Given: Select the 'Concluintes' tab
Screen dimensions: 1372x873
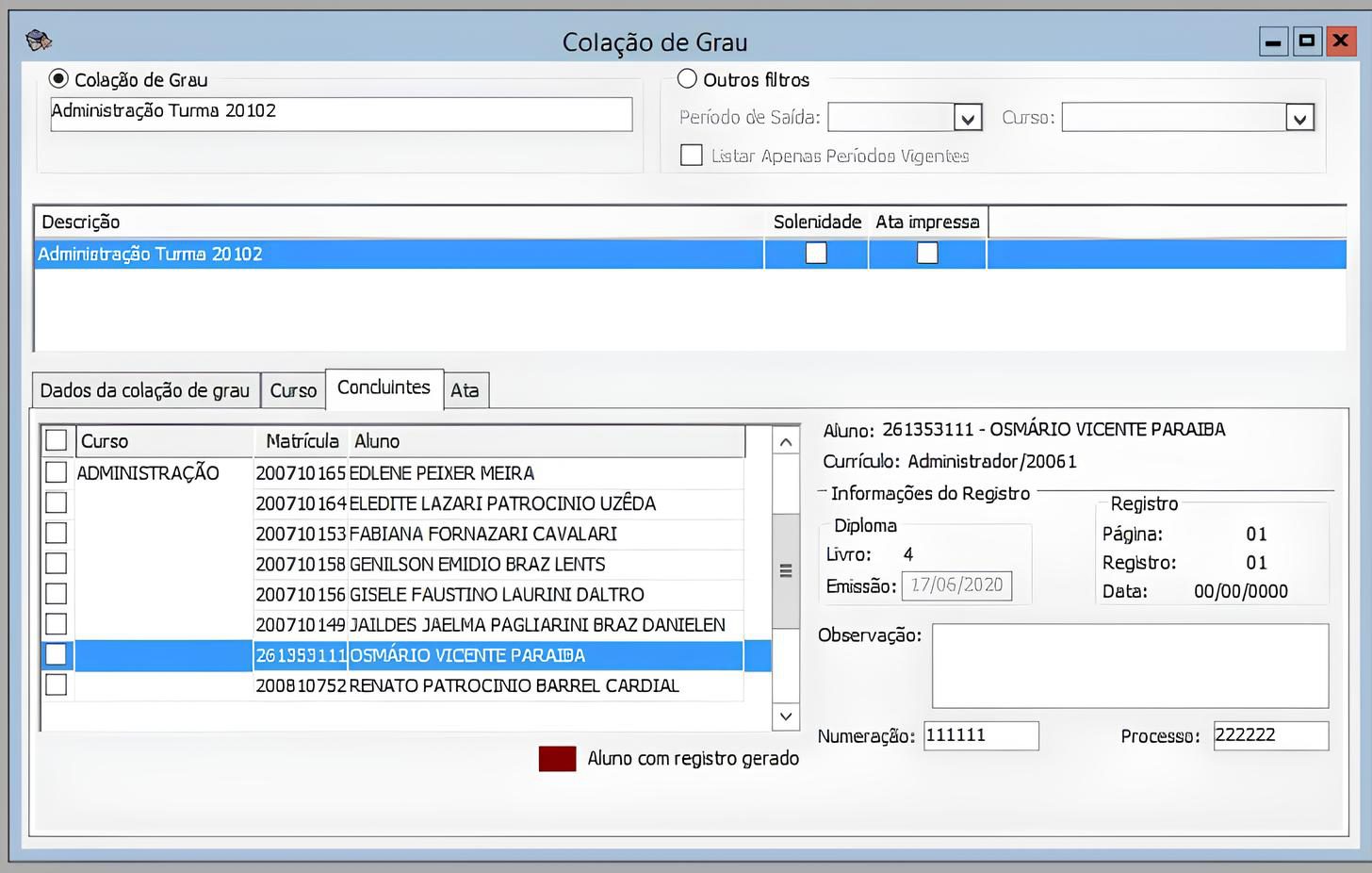Looking at the screenshot, I should click(x=384, y=387).
